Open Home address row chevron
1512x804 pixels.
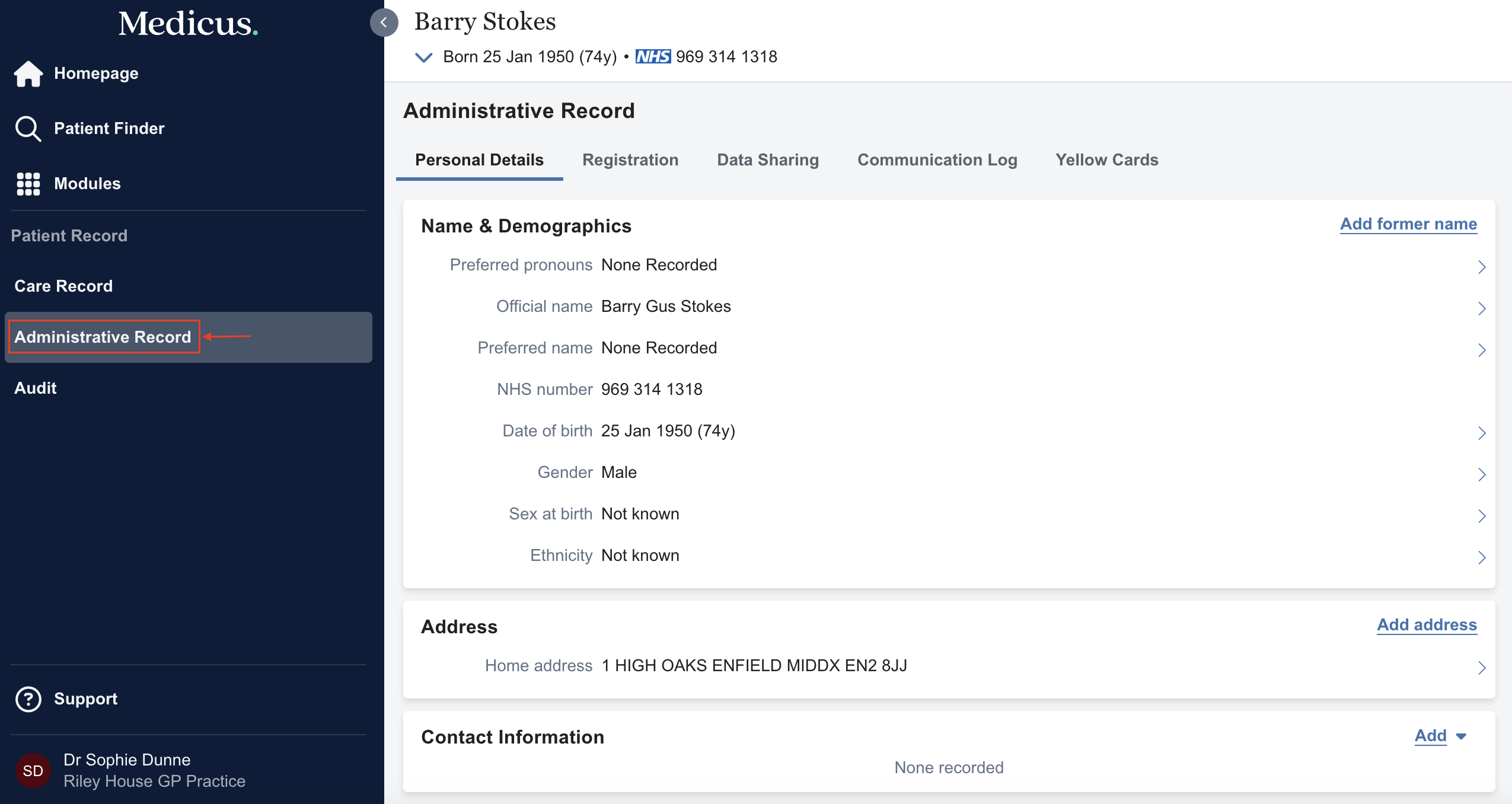pyautogui.click(x=1481, y=668)
